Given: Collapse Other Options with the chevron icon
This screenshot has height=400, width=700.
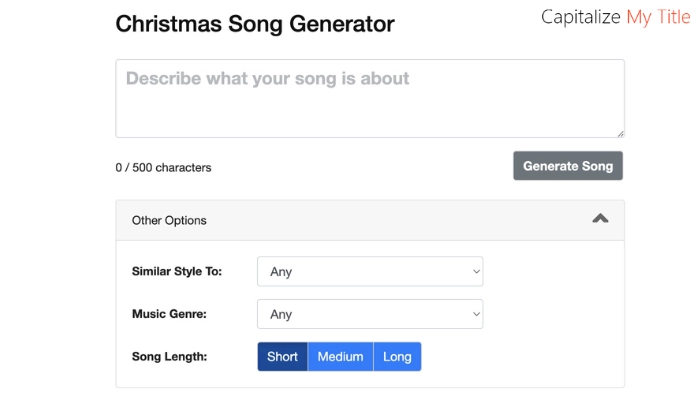Looking at the screenshot, I should [600, 219].
